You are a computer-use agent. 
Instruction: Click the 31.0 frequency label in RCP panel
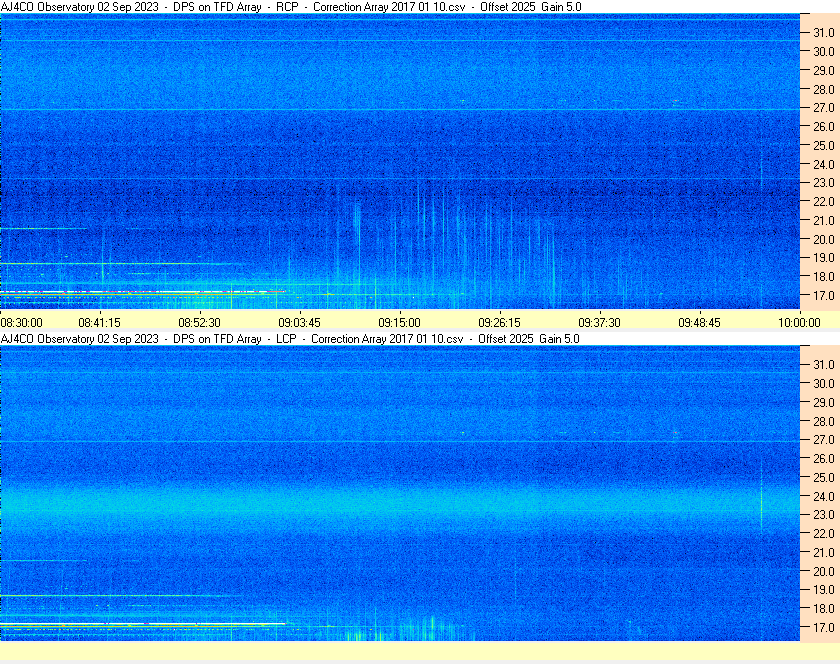(824, 33)
